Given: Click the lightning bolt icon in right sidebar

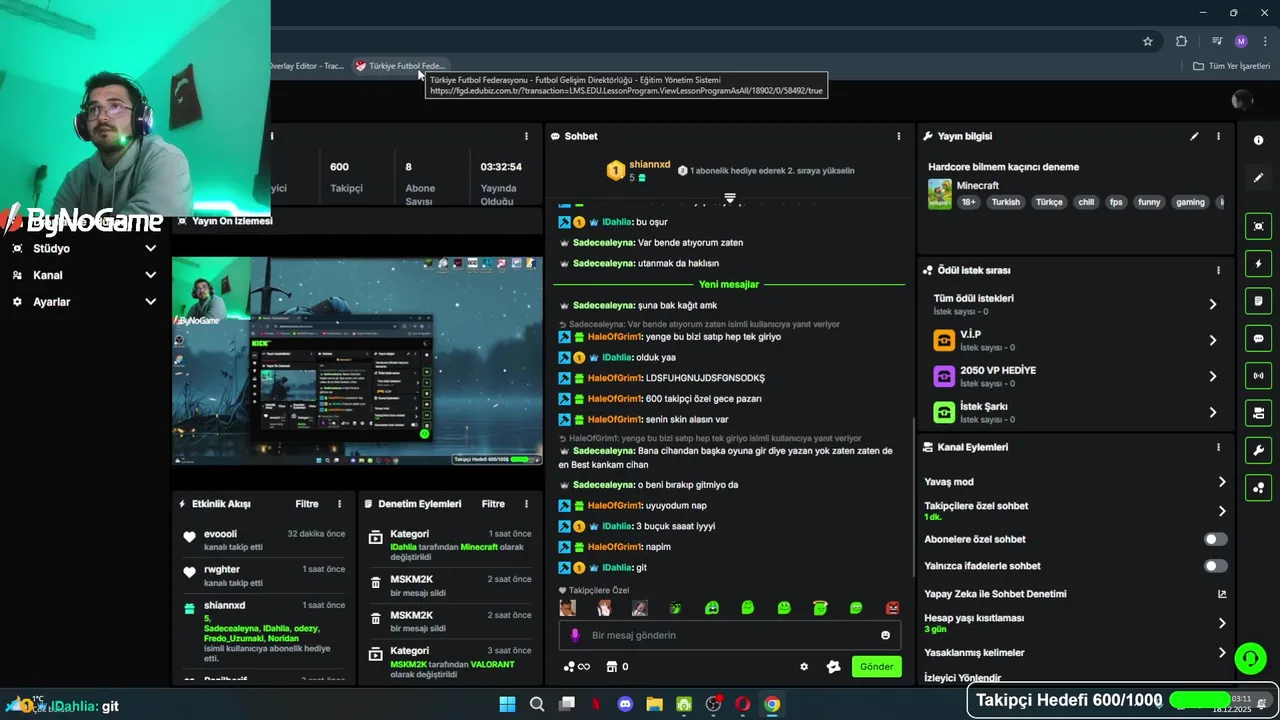Looking at the screenshot, I should click(x=1258, y=264).
